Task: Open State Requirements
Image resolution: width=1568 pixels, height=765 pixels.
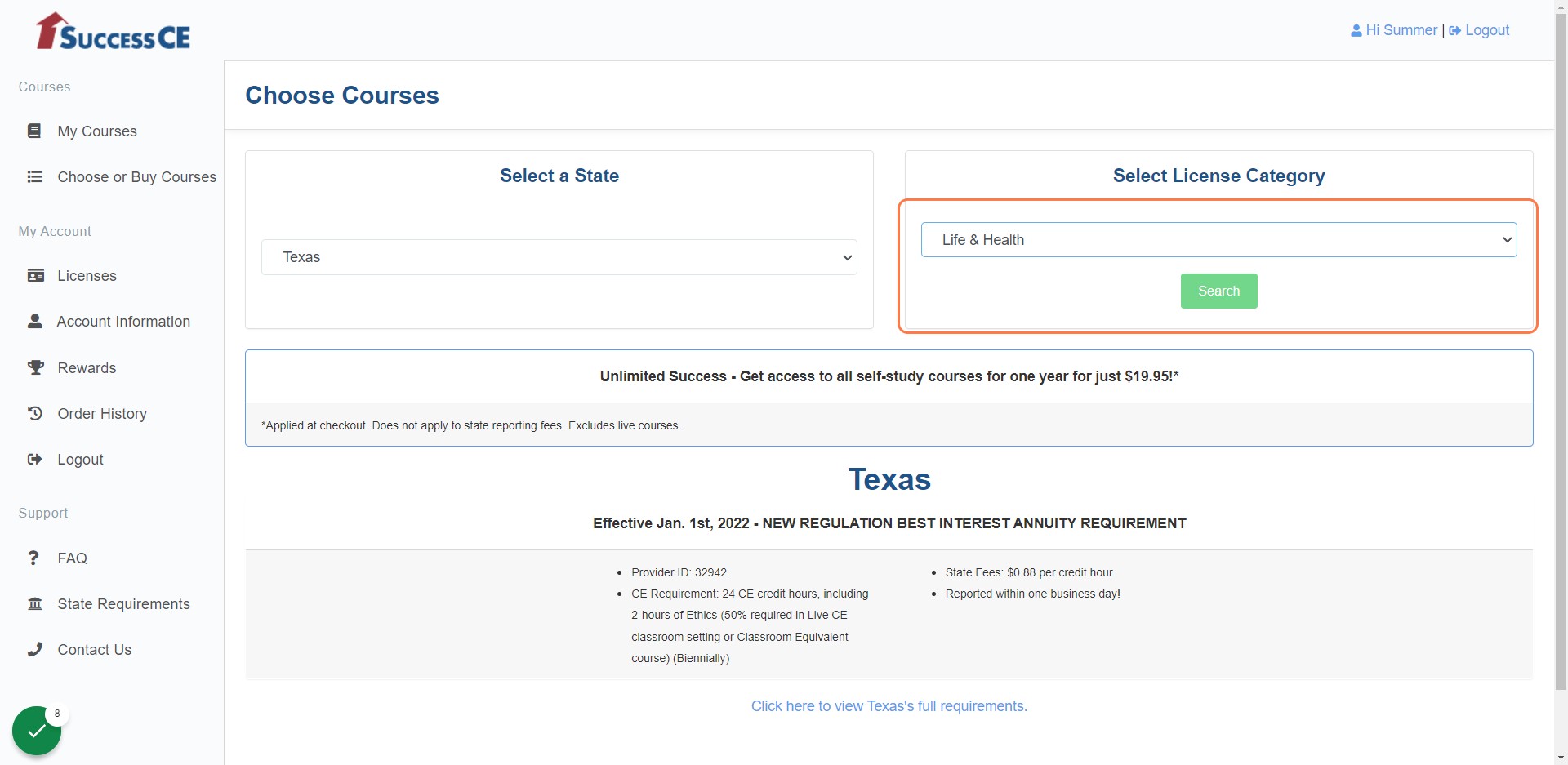Action: [123, 604]
